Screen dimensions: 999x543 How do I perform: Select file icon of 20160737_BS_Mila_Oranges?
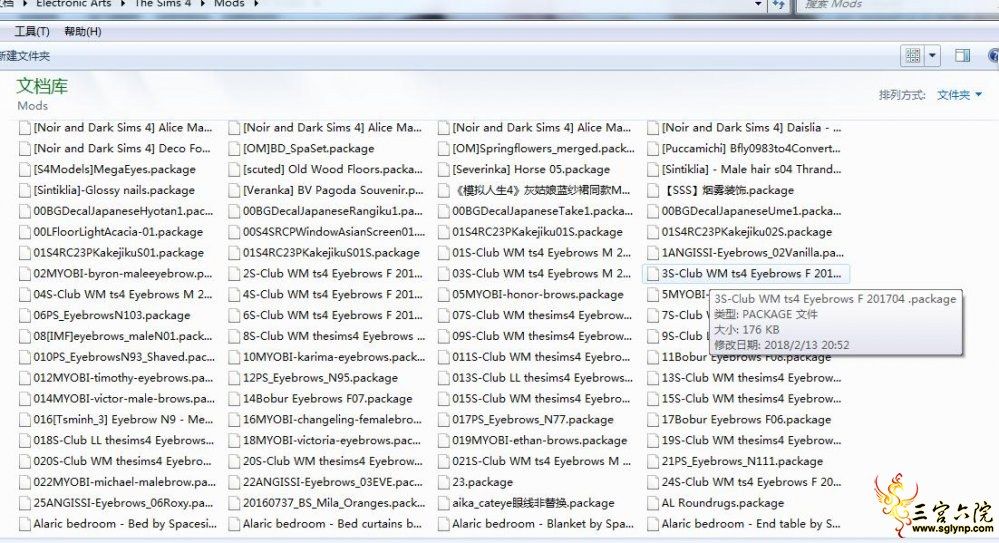[x=234, y=503]
